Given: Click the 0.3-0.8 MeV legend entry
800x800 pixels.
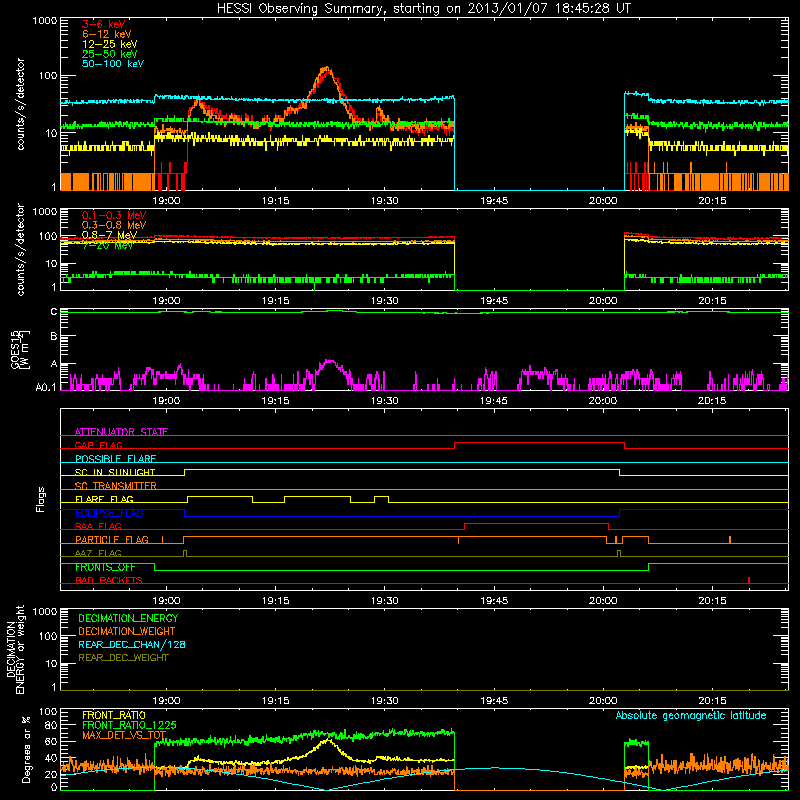Looking at the screenshot, I should pos(114,225).
